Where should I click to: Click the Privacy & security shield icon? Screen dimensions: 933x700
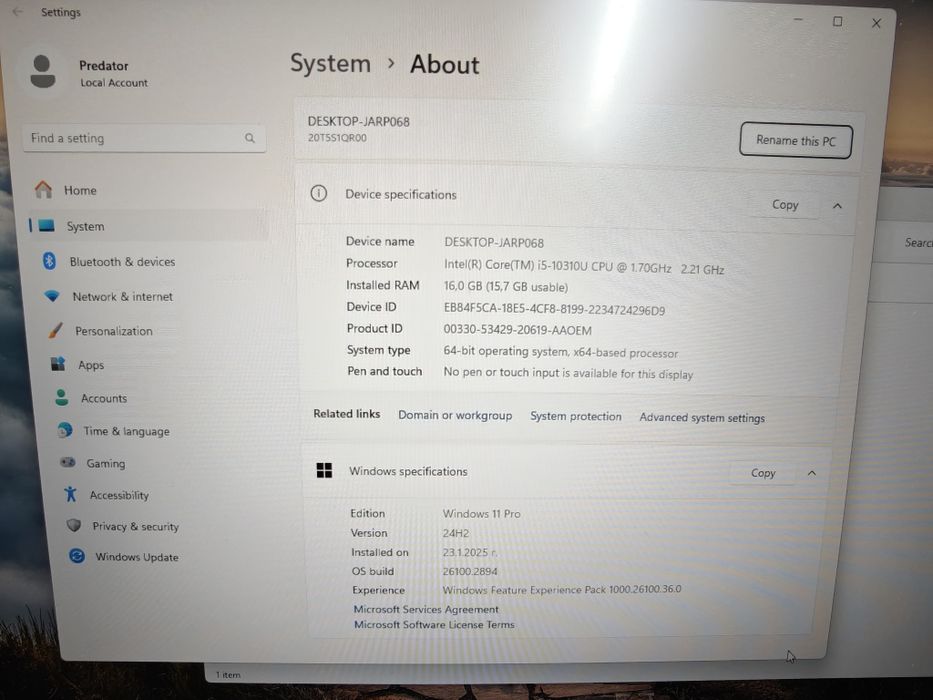tap(74, 525)
